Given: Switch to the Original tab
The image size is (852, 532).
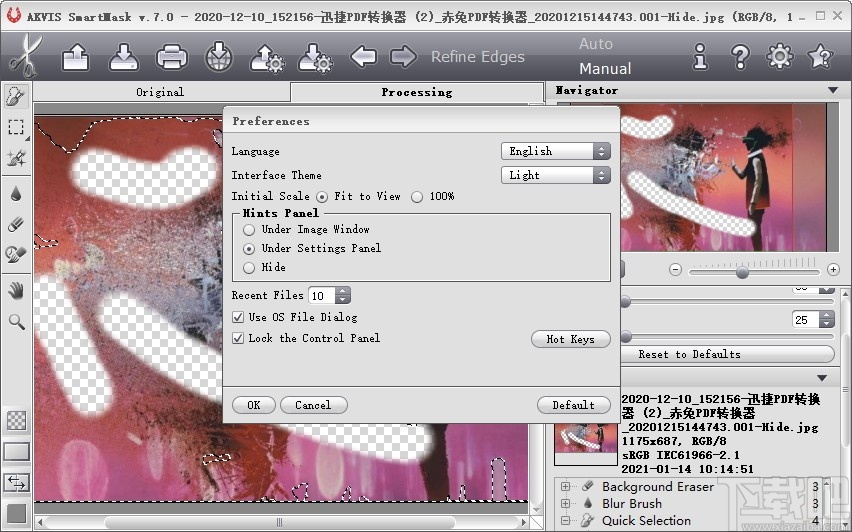Looking at the screenshot, I should 160,92.
